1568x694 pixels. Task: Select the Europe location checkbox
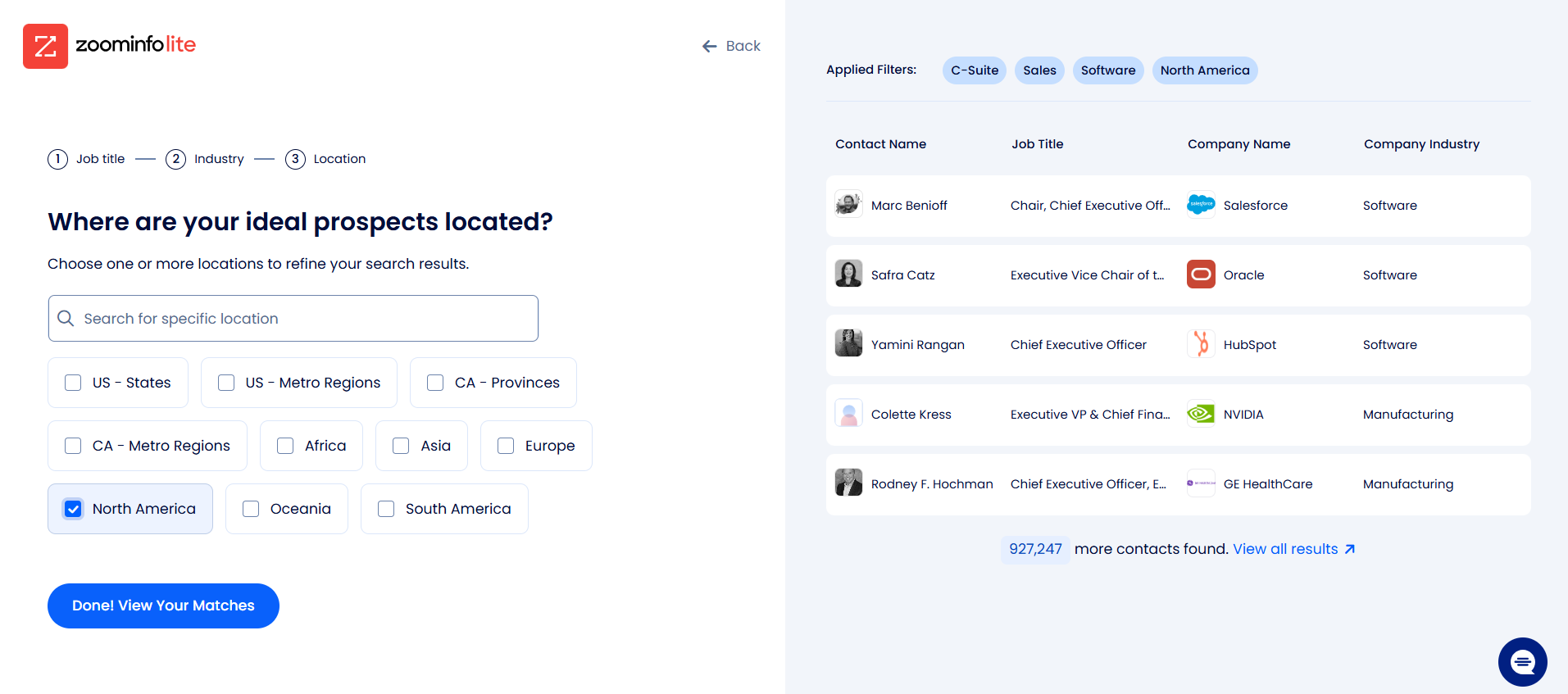(506, 446)
